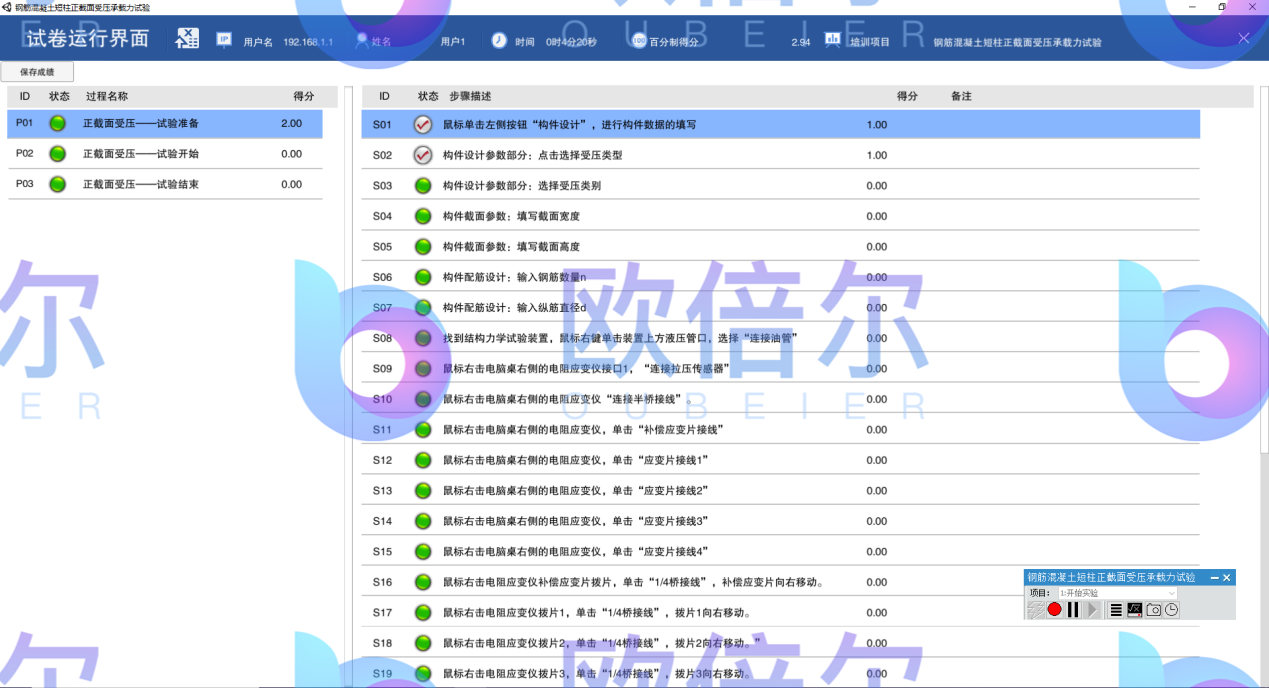Click step text 填写截面宽度
Screen dimensions: 1269x688
[548, 216]
